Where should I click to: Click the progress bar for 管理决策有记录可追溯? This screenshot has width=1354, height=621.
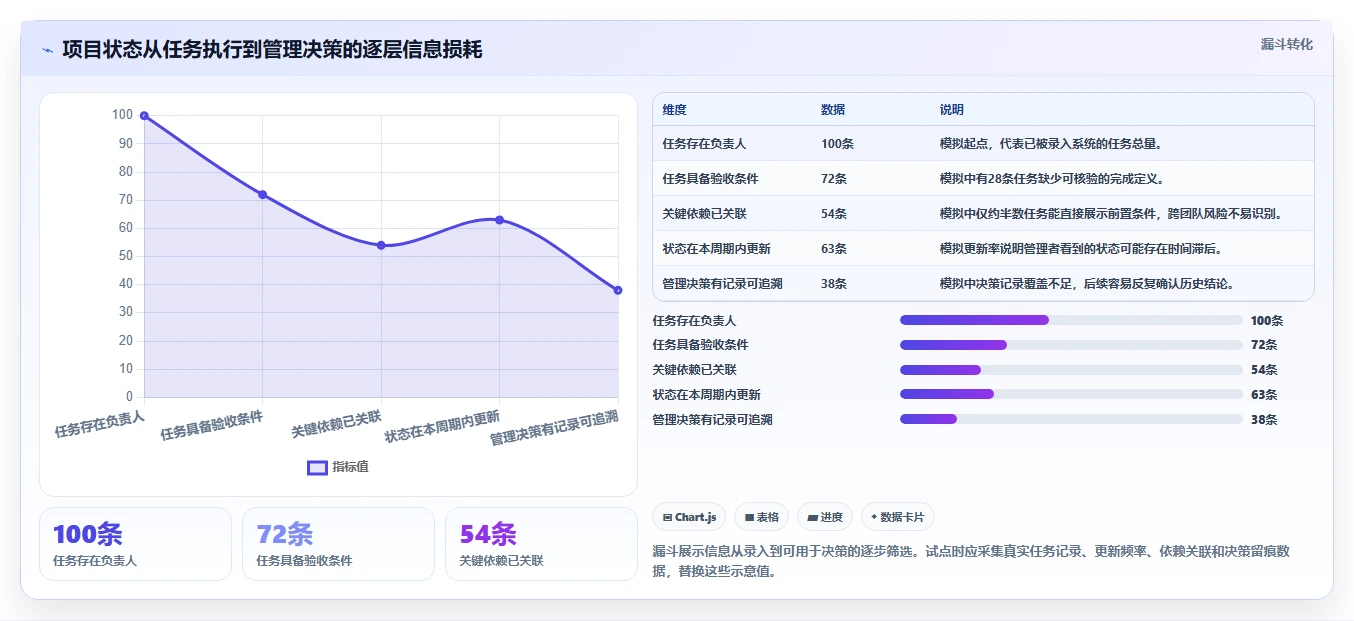click(1071, 419)
